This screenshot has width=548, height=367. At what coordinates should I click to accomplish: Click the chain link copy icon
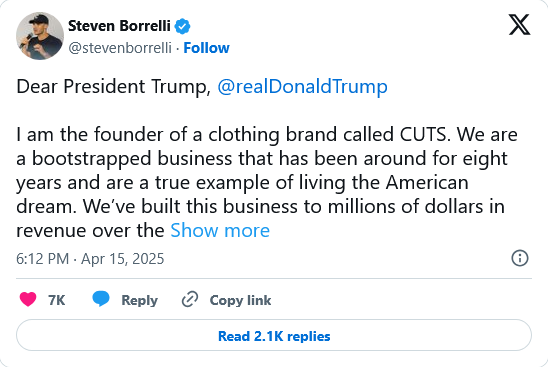pyautogui.click(x=190, y=300)
